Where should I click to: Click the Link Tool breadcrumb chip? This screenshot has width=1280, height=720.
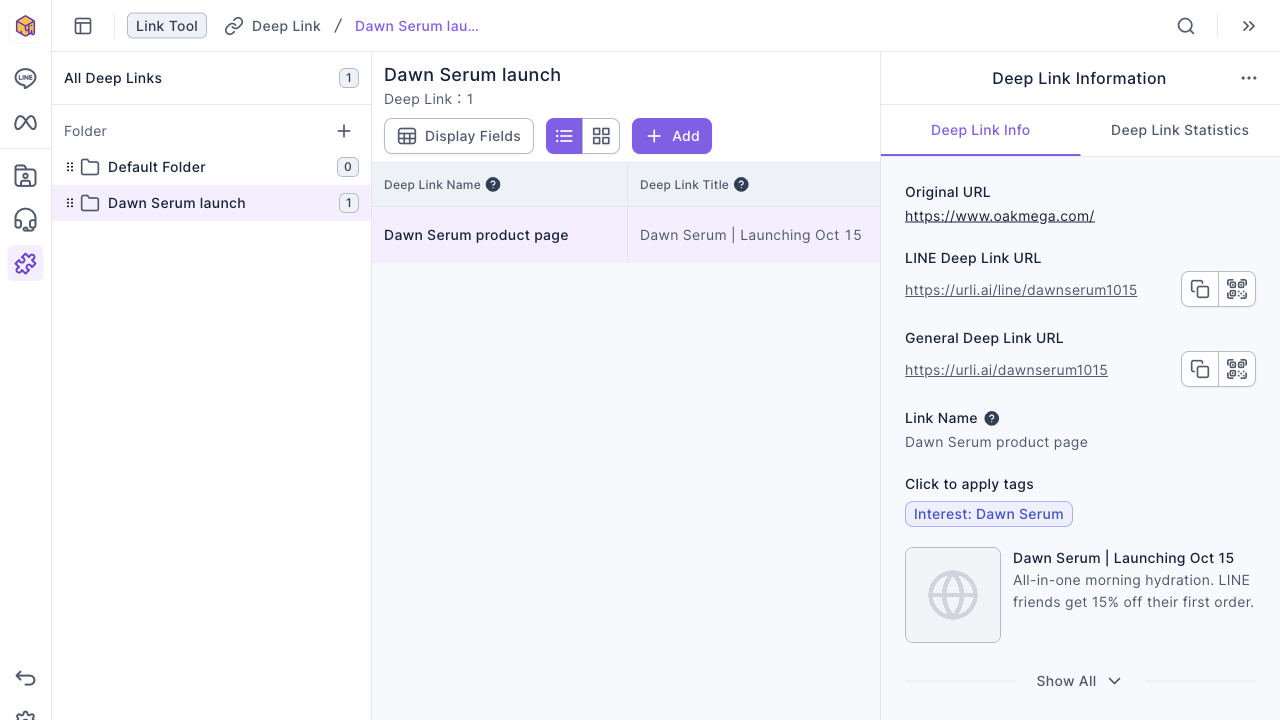(167, 26)
